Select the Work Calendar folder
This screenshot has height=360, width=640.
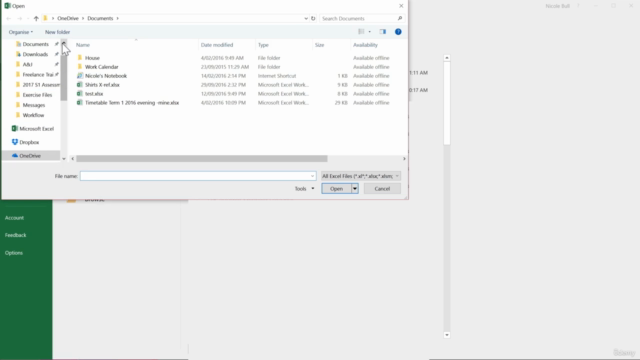click(102, 67)
